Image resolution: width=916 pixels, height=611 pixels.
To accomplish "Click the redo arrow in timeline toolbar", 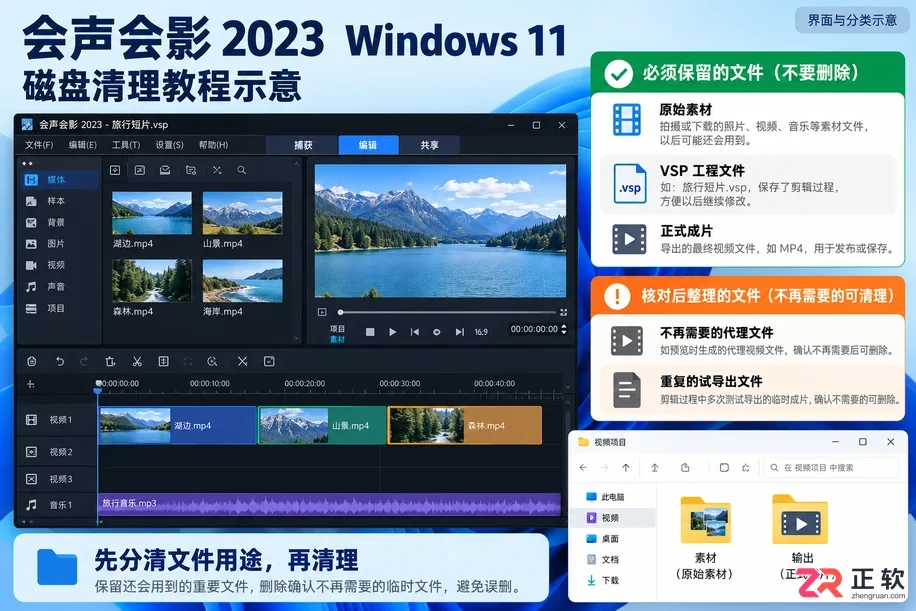I will click(84, 362).
